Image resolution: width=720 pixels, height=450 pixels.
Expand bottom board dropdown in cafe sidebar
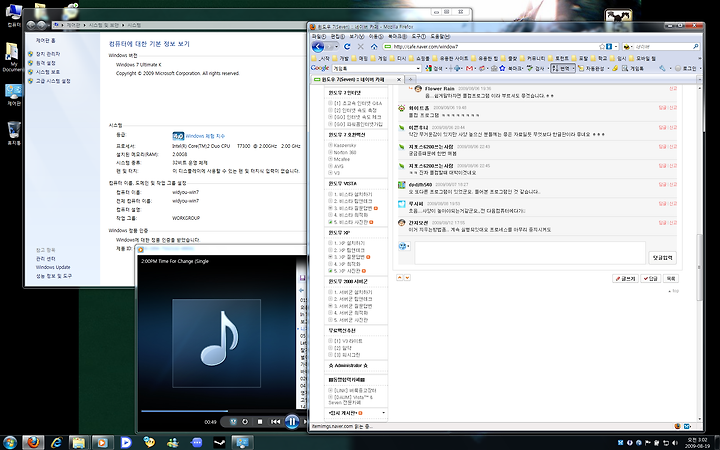pyautogui.click(x=384, y=413)
